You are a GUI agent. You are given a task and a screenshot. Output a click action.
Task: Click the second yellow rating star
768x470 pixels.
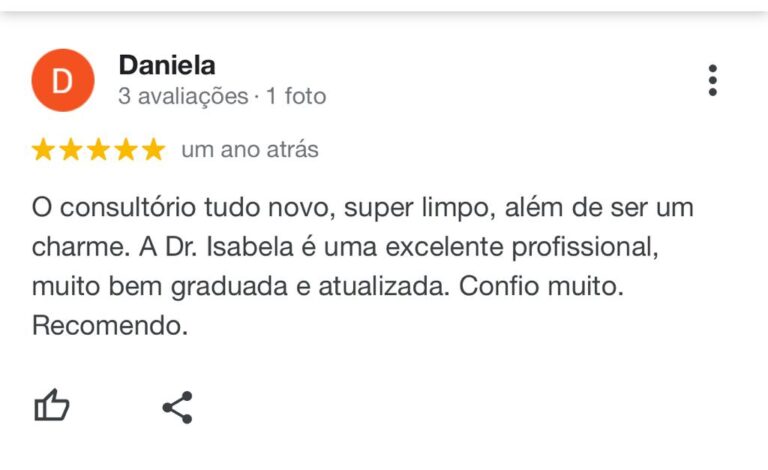[71, 150]
